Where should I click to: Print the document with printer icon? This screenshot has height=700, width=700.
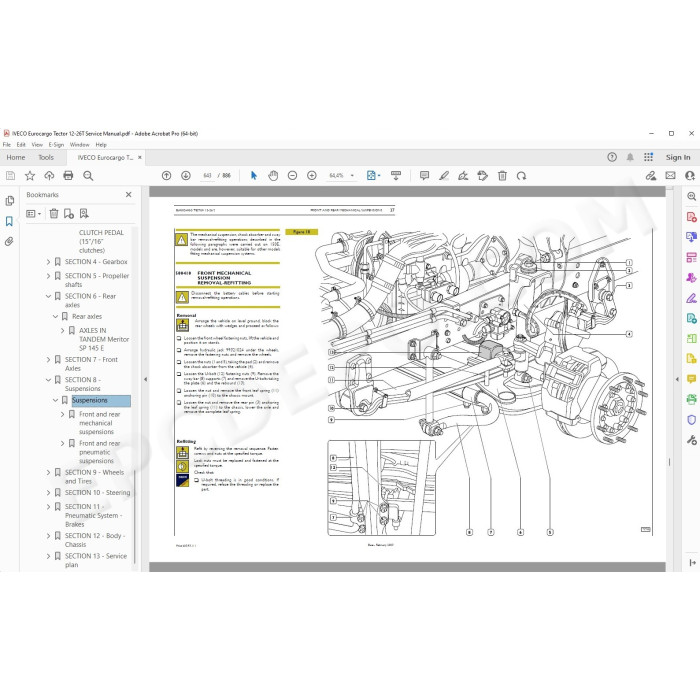(68, 175)
